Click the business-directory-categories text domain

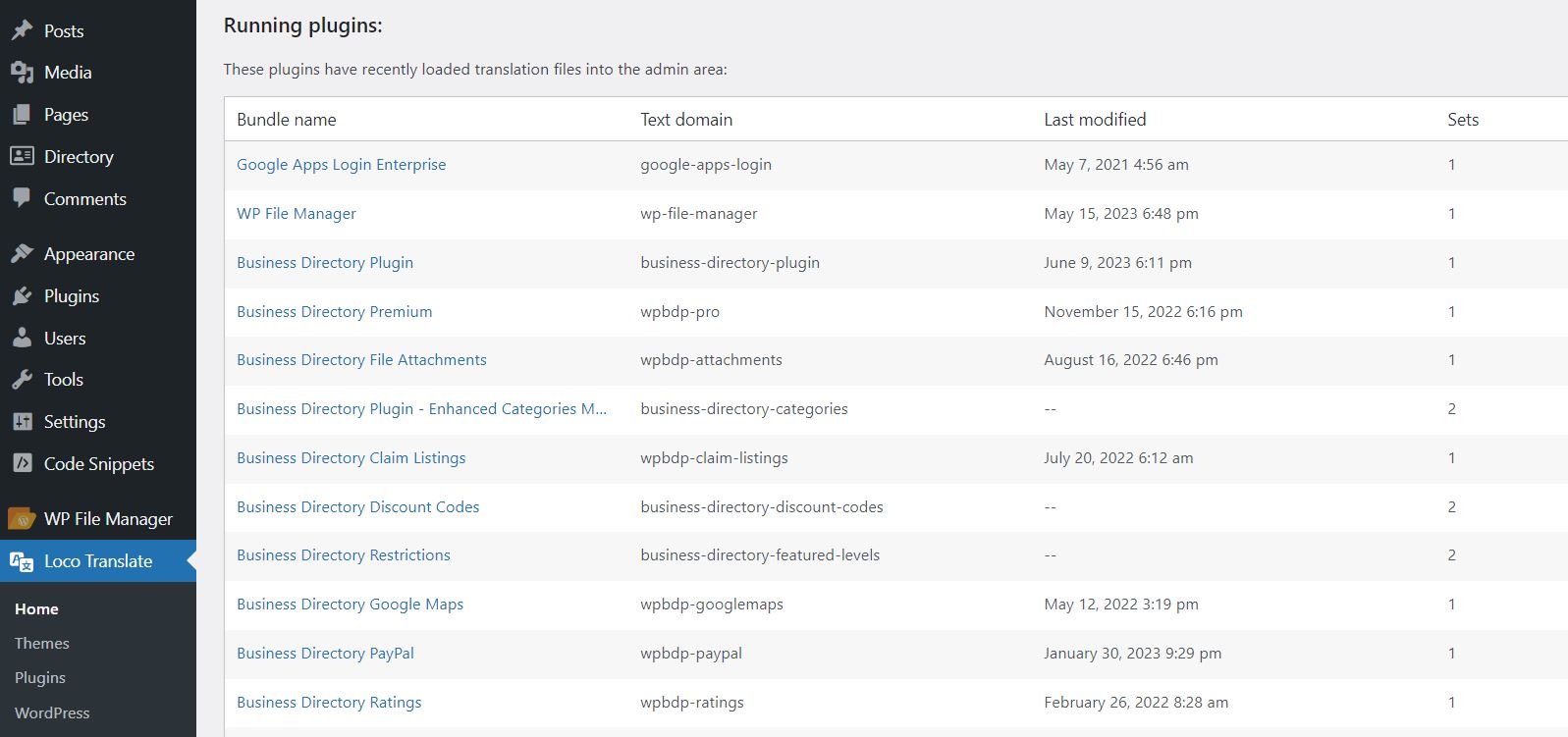744,409
